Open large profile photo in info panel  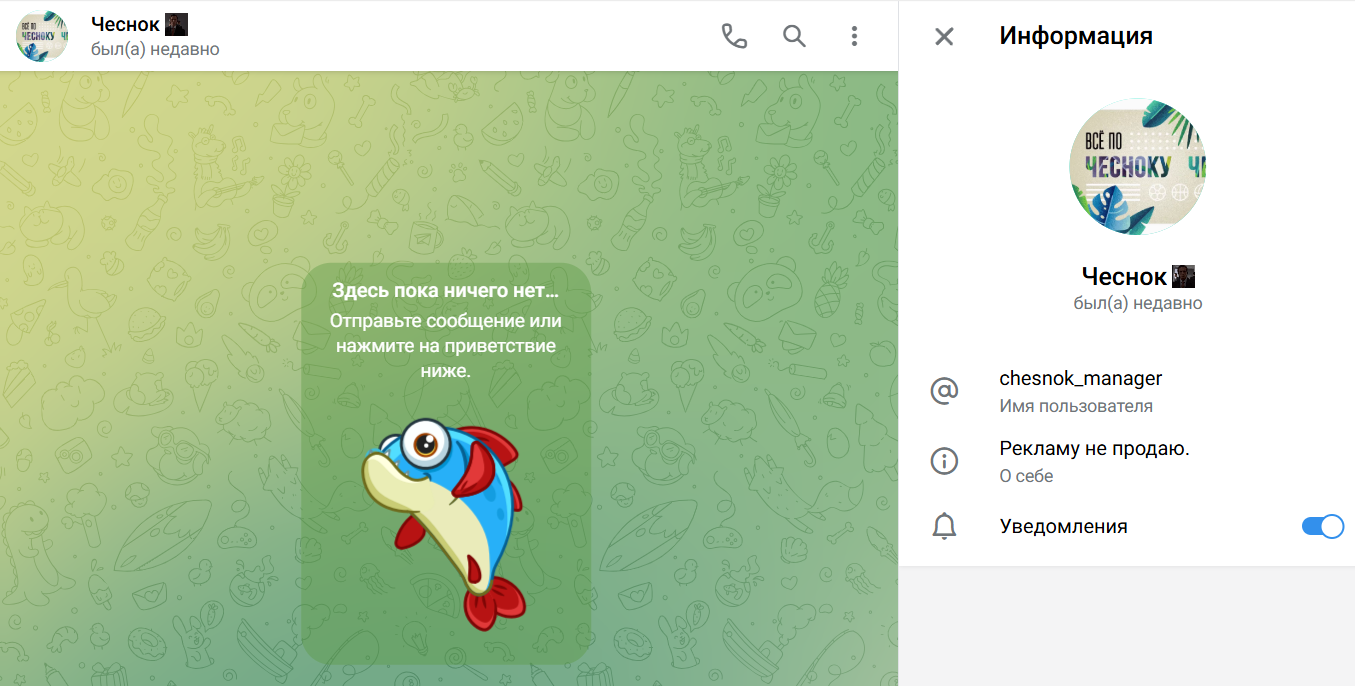point(1137,166)
